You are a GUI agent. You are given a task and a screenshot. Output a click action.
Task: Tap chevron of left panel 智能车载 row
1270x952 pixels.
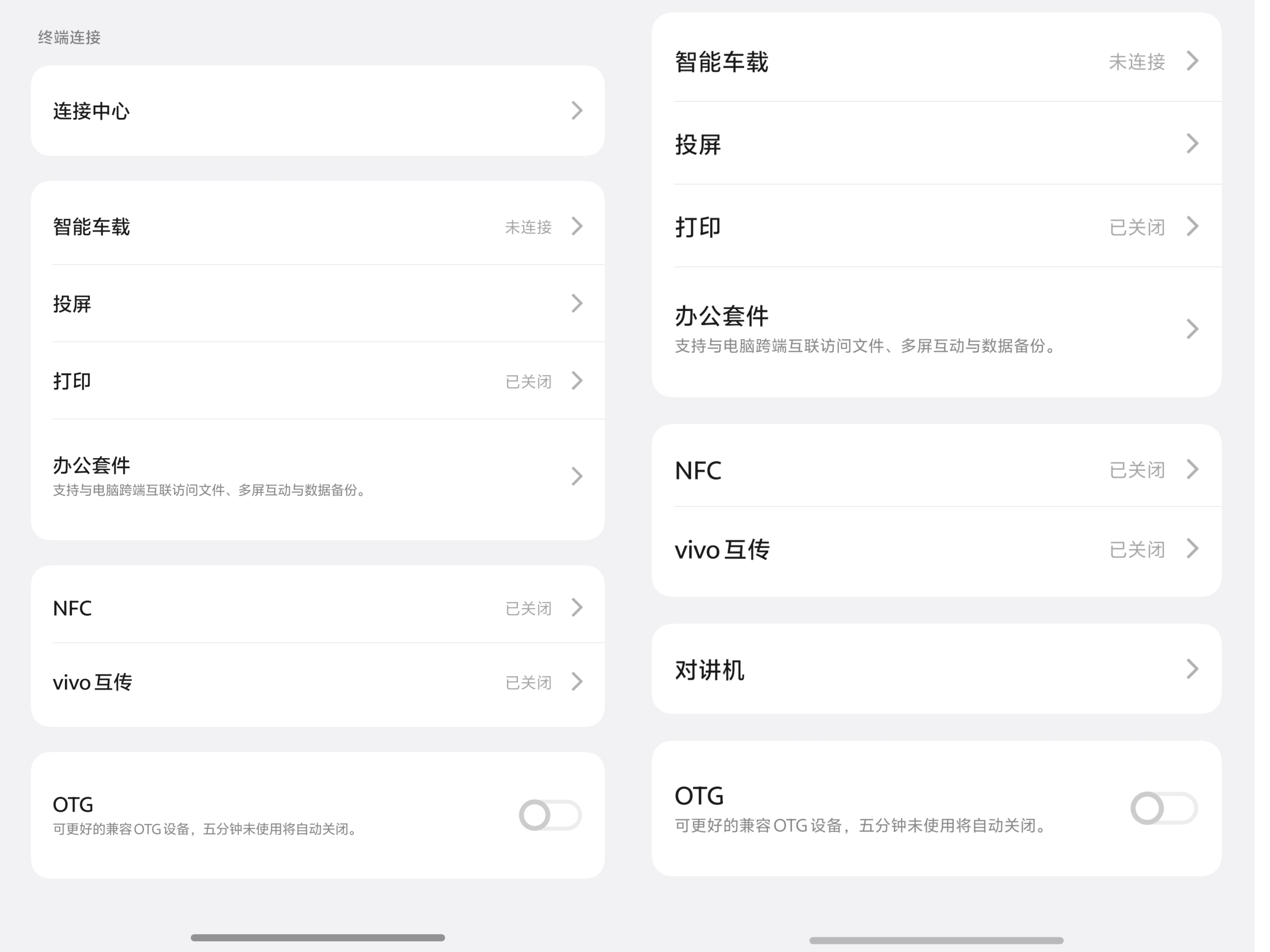click(x=577, y=227)
